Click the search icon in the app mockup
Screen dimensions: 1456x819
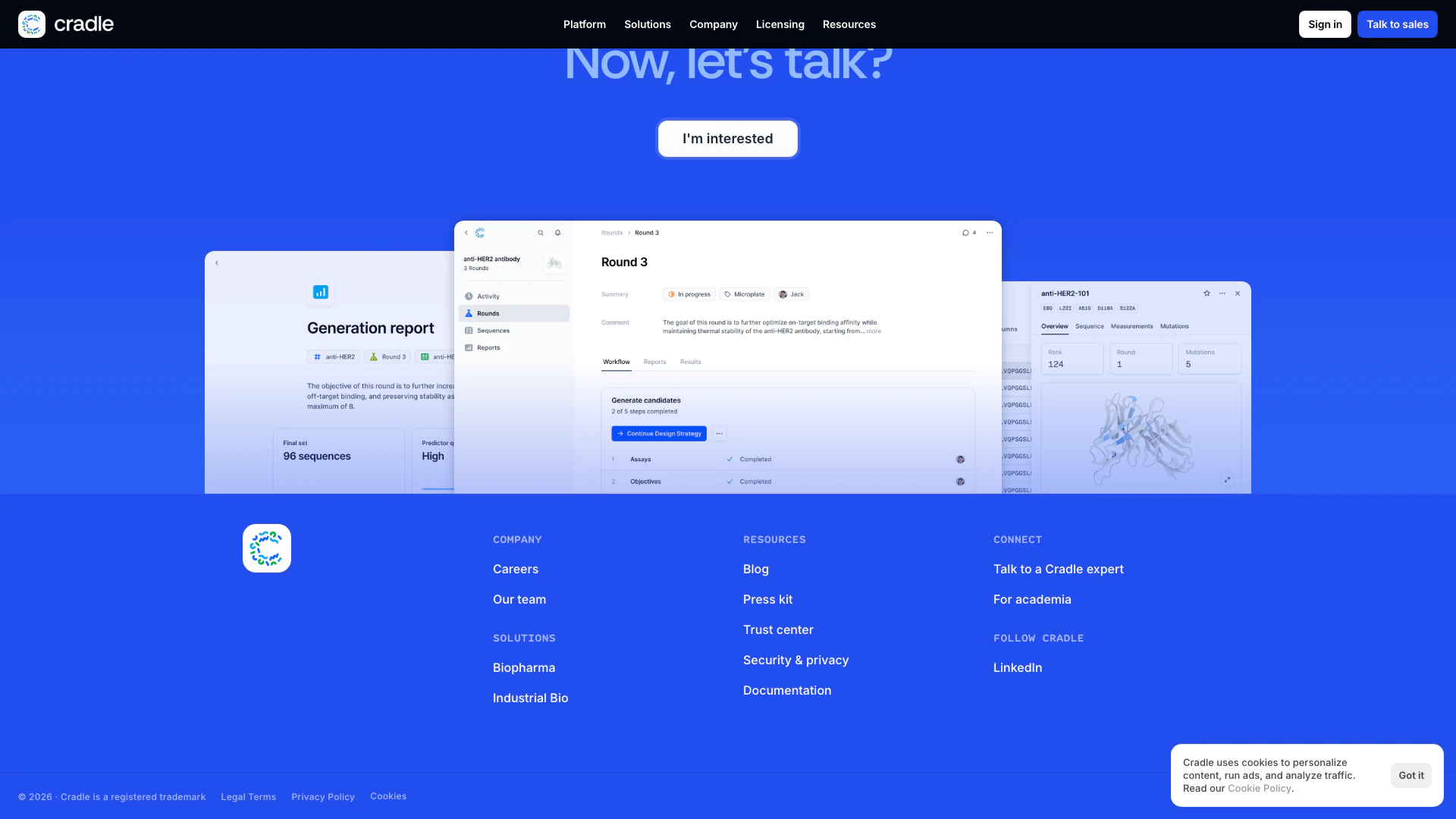[x=541, y=233]
